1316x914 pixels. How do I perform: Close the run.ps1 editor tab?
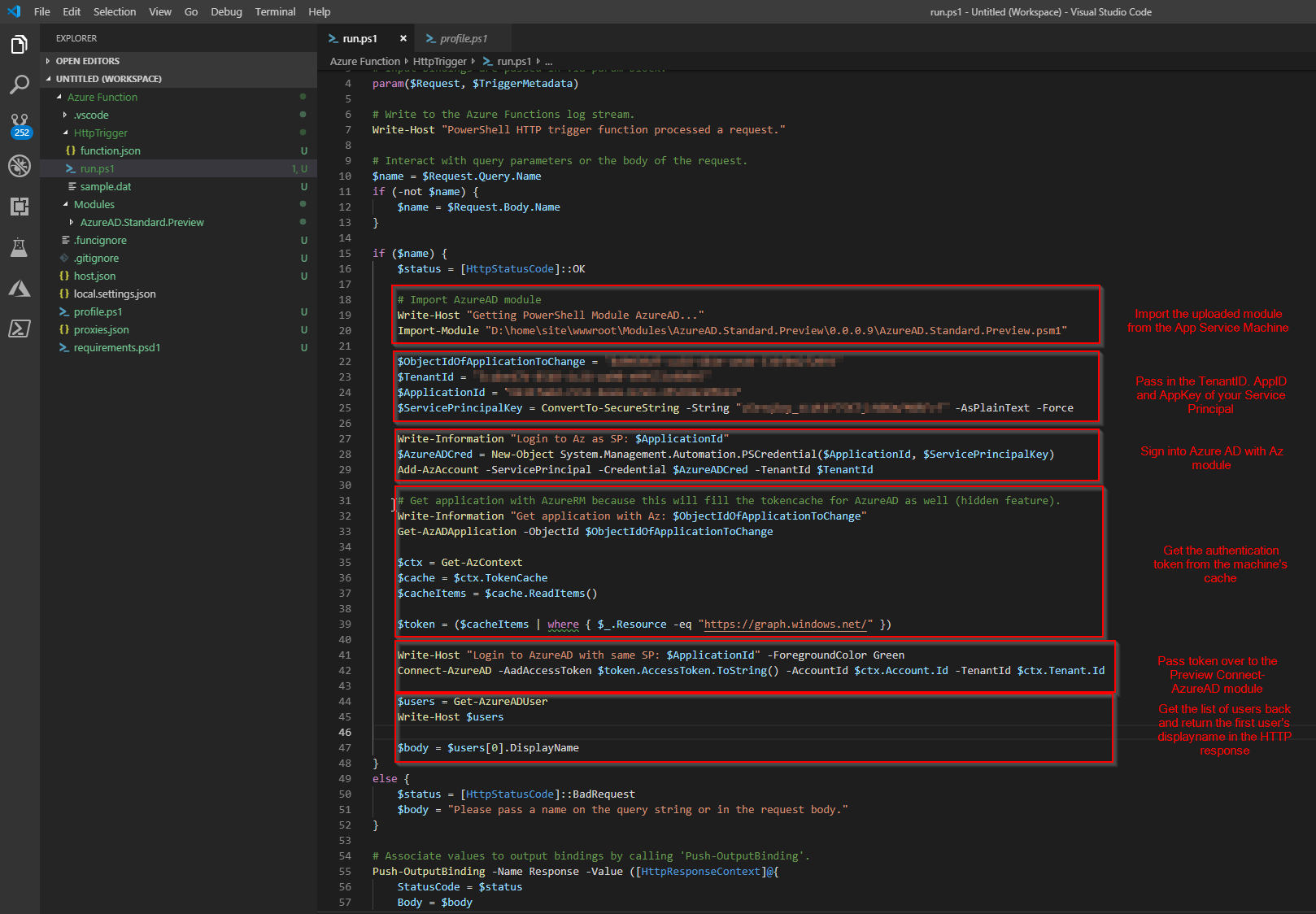click(x=403, y=38)
